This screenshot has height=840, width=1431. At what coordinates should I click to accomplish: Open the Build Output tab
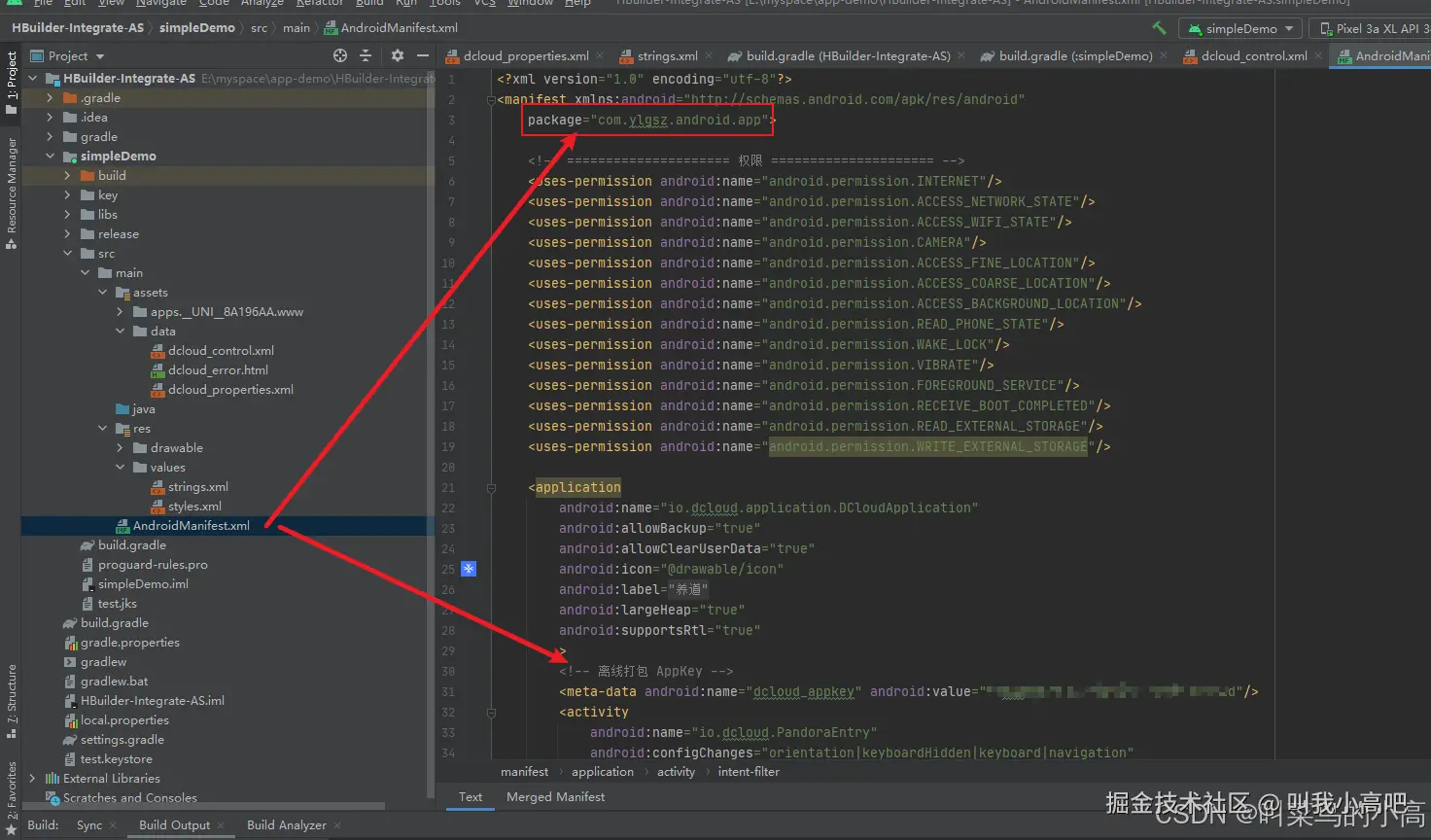(x=174, y=825)
